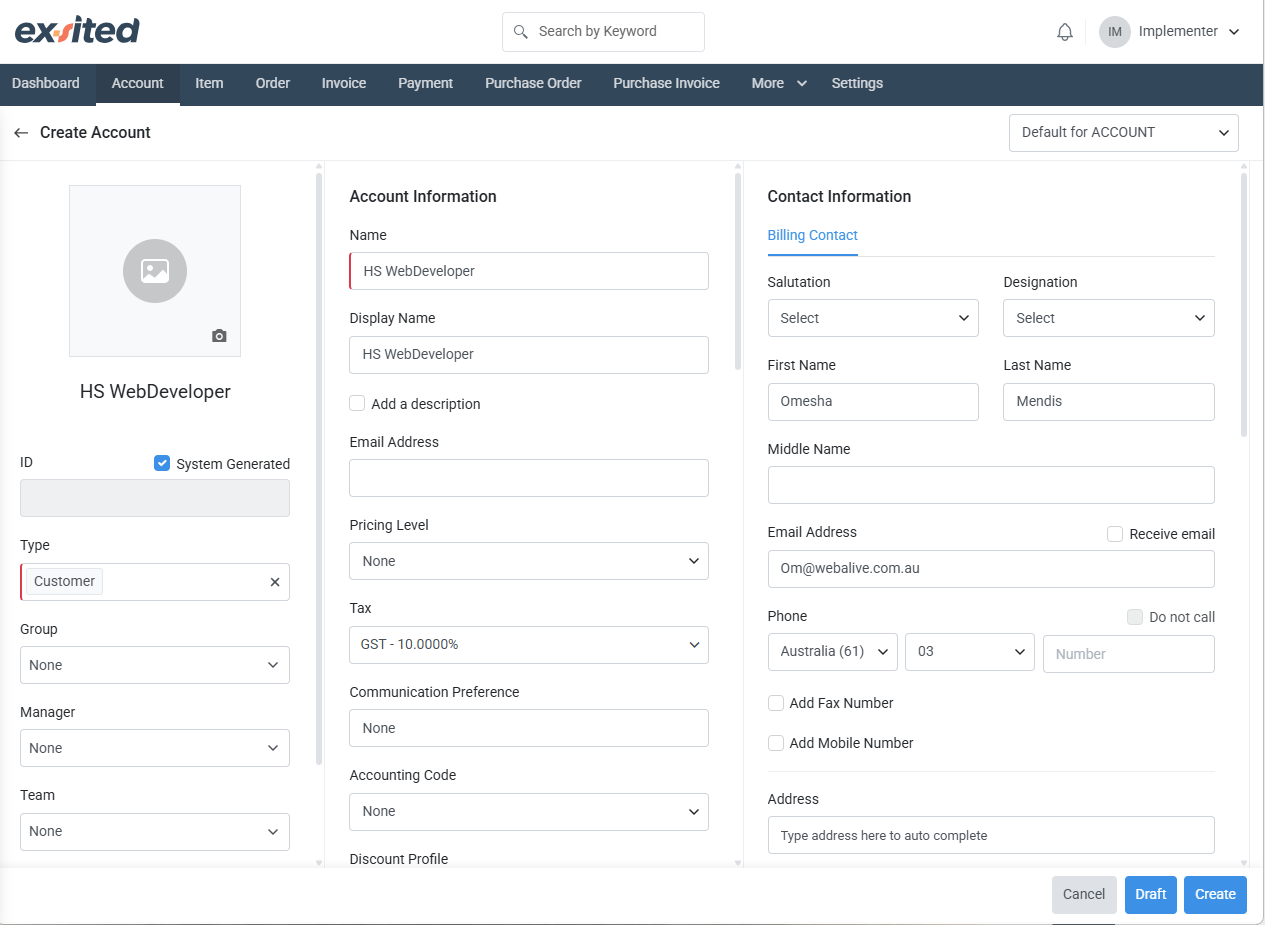Open notifications bell
The height and width of the screenshot is (925, 1265).
[1065, 32]
